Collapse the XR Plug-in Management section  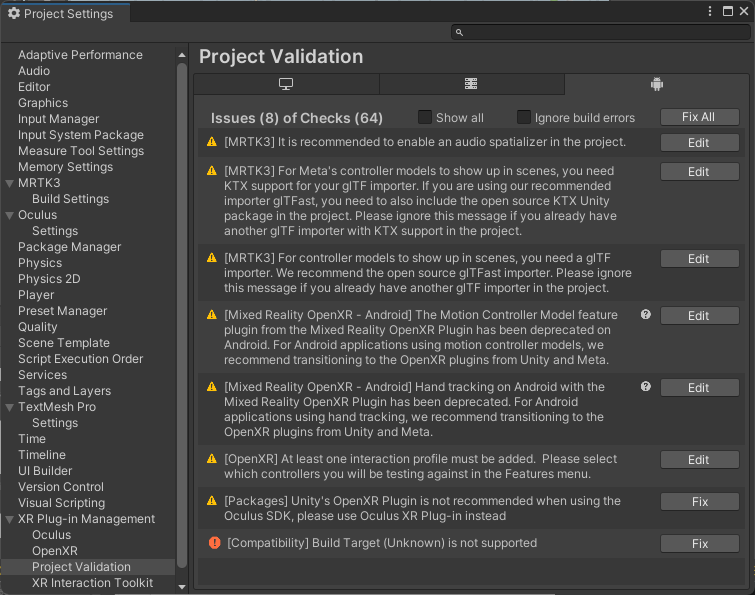[9, 519]
